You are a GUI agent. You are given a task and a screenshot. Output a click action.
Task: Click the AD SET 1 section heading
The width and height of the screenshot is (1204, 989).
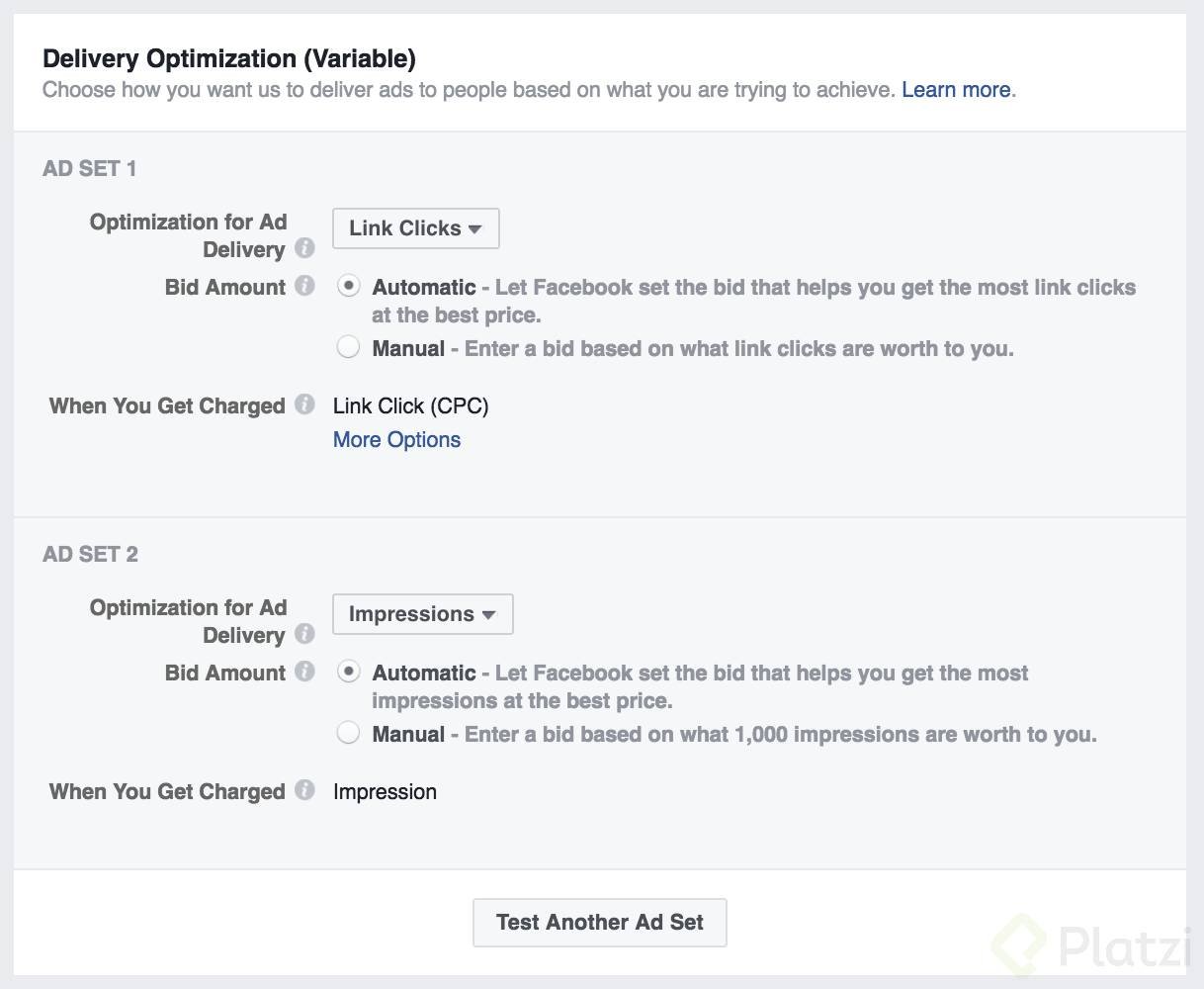click(x=90, y=169)
